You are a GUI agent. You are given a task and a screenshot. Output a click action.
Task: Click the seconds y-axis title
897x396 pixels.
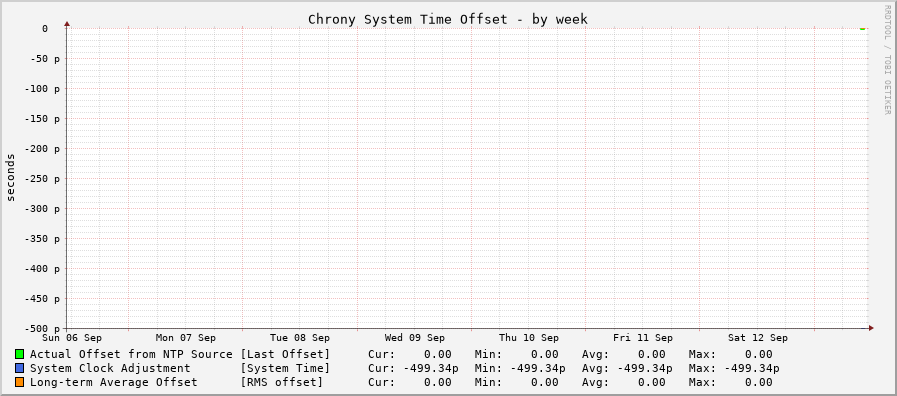10,177
